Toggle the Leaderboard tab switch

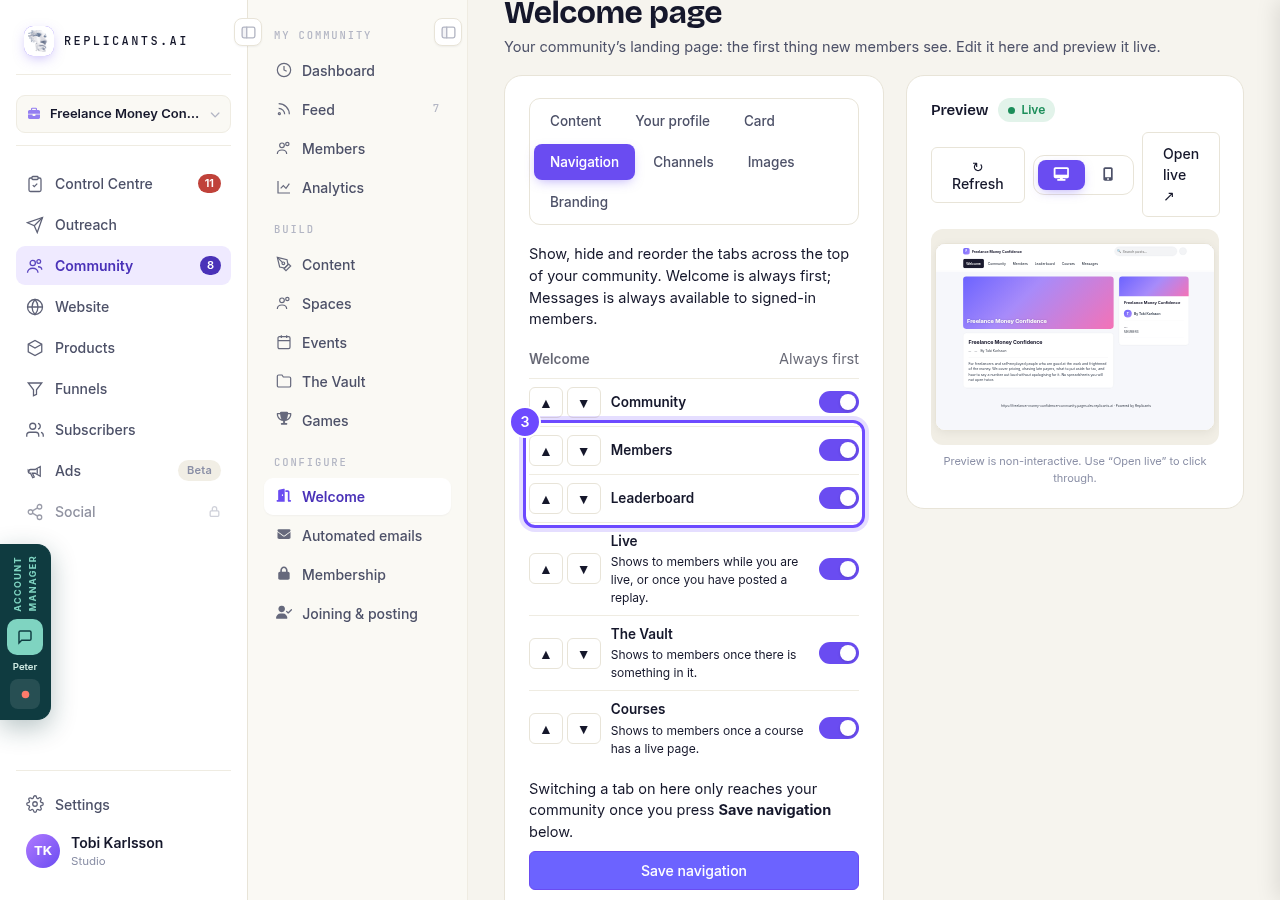839,498
